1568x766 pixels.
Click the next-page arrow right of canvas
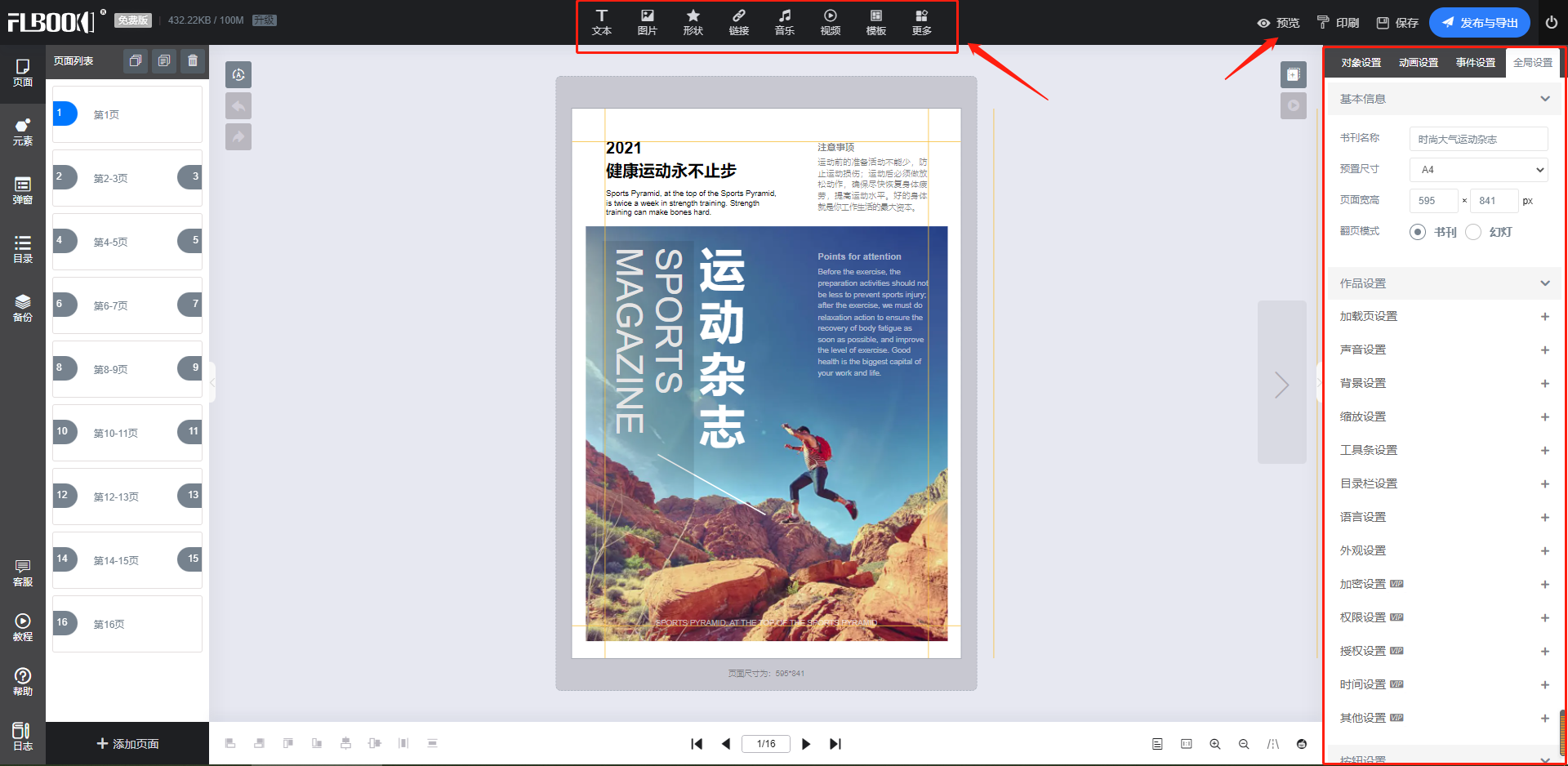click(x=1282, y=384)
